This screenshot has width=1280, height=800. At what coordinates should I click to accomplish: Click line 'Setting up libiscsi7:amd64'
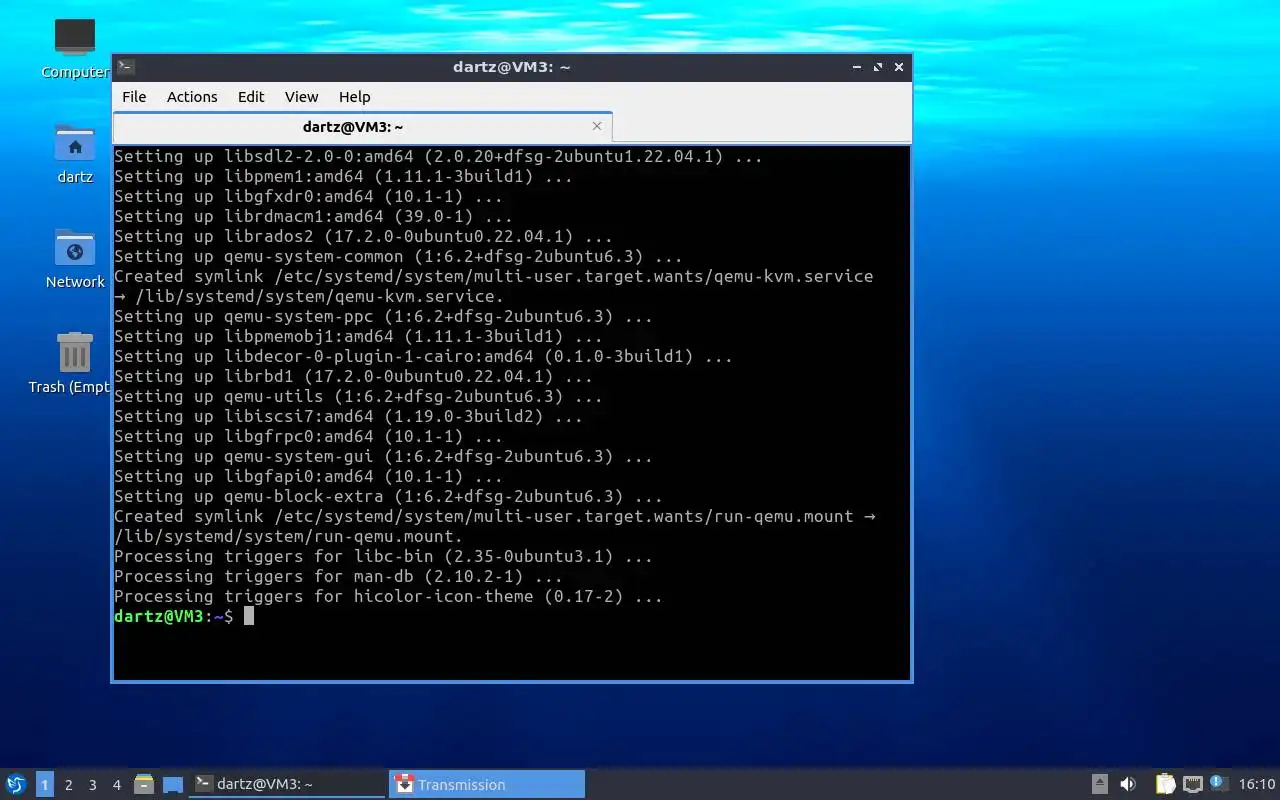click(x=348, y=416)
